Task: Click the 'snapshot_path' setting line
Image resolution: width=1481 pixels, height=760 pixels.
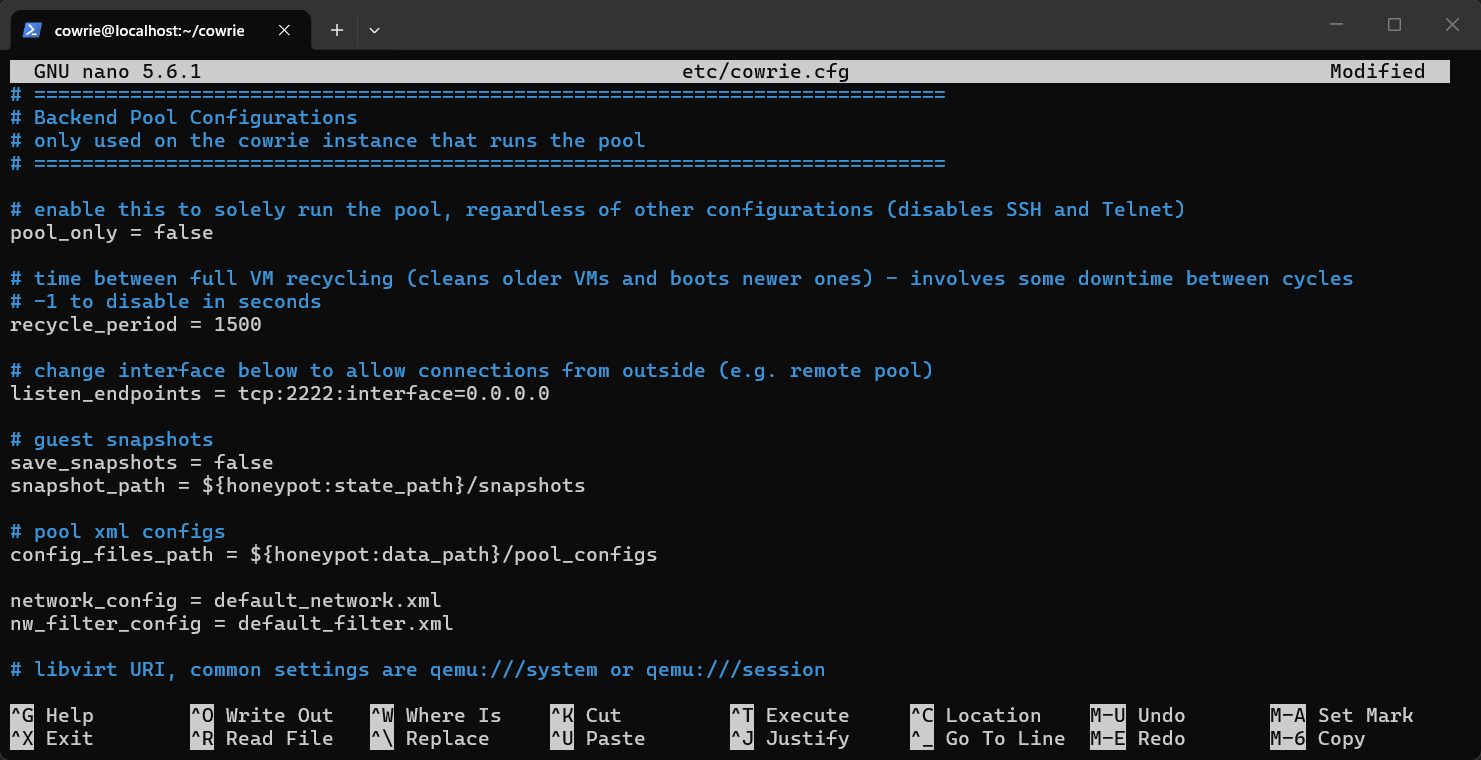Action: (x=298, y=486)
